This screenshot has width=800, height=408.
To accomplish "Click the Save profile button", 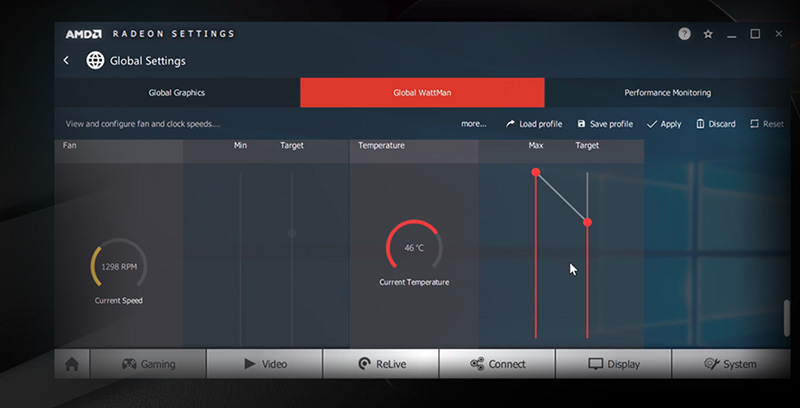I will click(605, 124).
